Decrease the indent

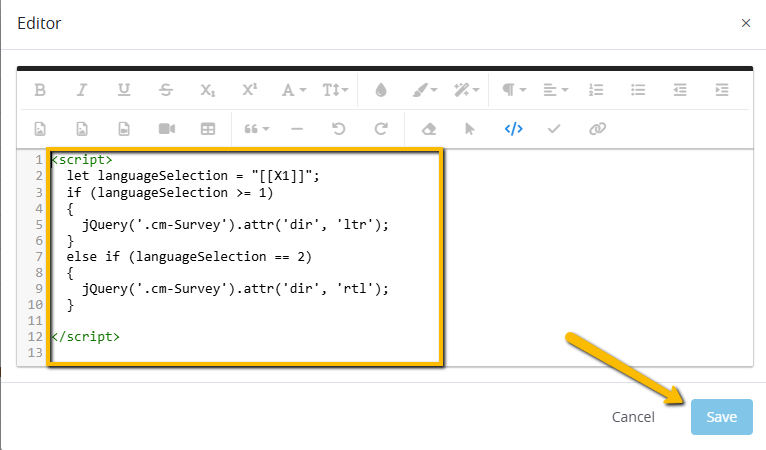680,90
